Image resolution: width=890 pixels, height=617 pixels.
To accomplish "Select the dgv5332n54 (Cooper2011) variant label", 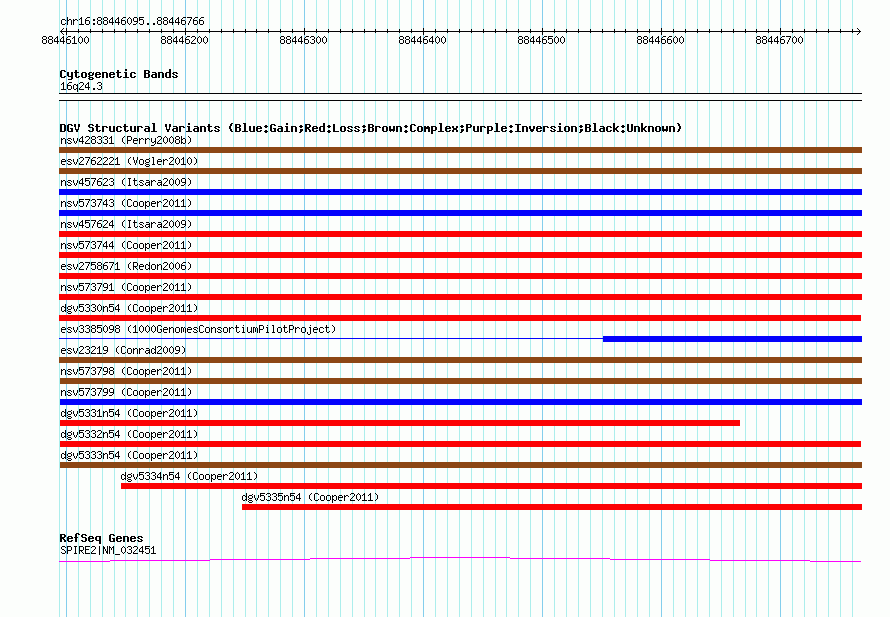I will (129, 434).
